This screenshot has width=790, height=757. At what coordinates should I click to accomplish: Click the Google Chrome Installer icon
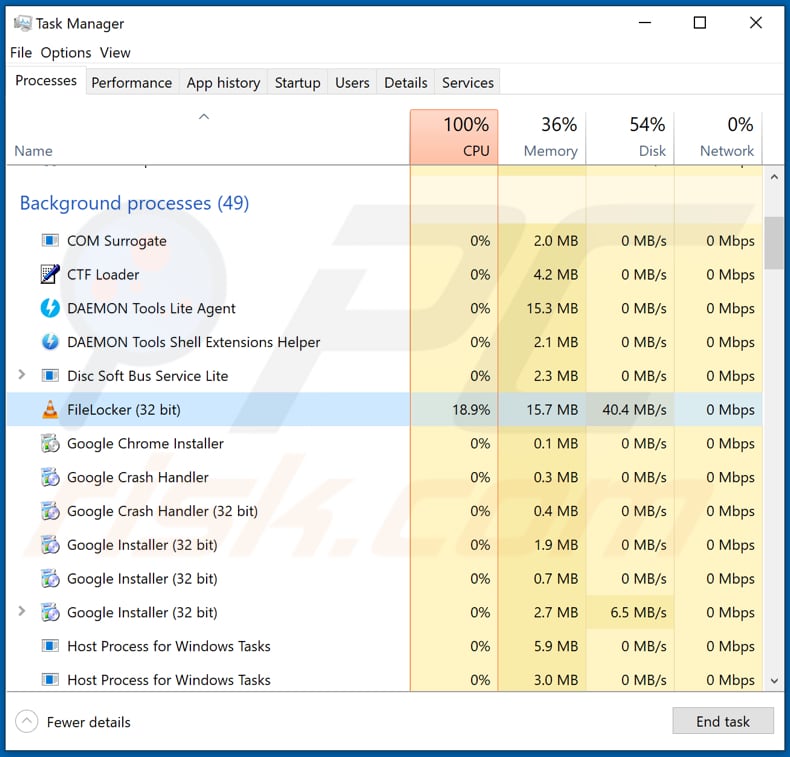[50, 444]
